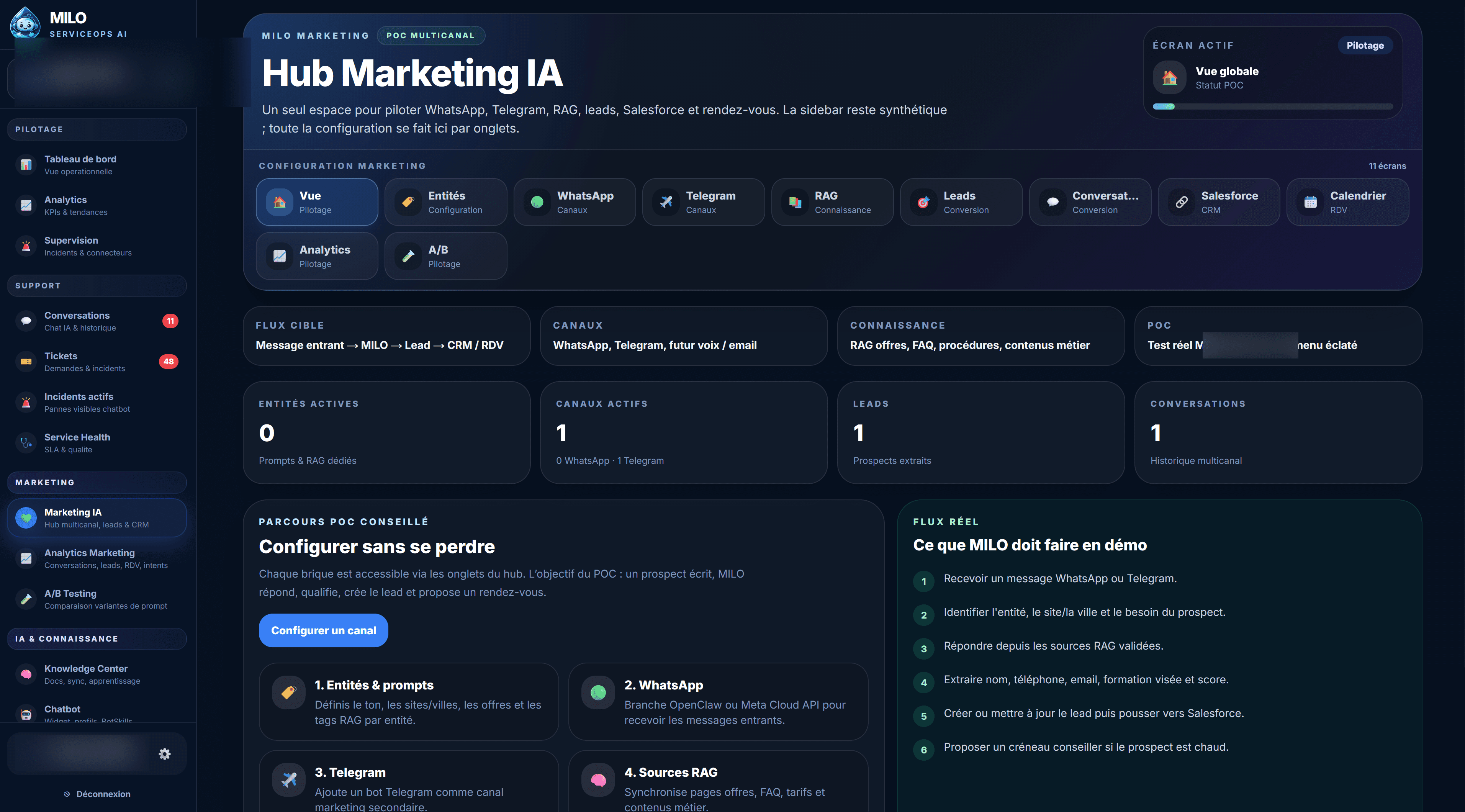Viewport: 1465px width, 812px height.
Task: Click the Déconnexion link
Action: (97, 794)
